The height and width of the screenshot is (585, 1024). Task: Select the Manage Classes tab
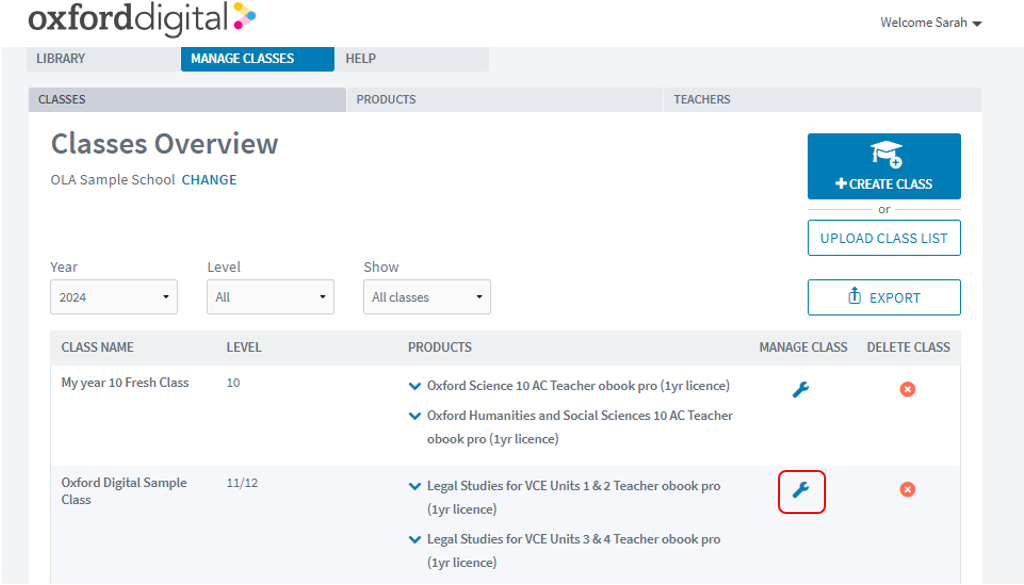(257, 59)
